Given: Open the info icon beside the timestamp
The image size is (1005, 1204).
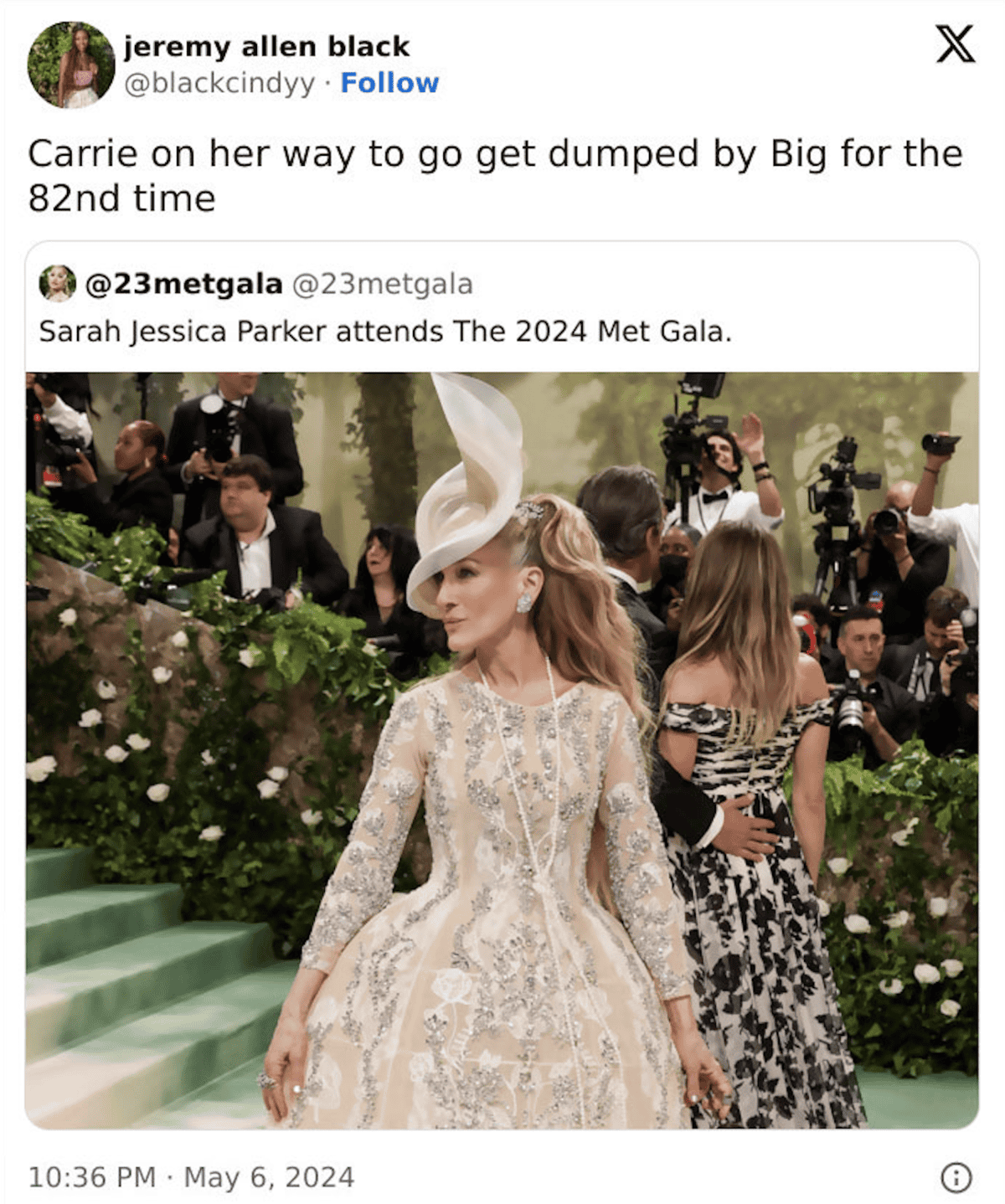Looking at the screenshot, I should click(x=956, y=1177).
